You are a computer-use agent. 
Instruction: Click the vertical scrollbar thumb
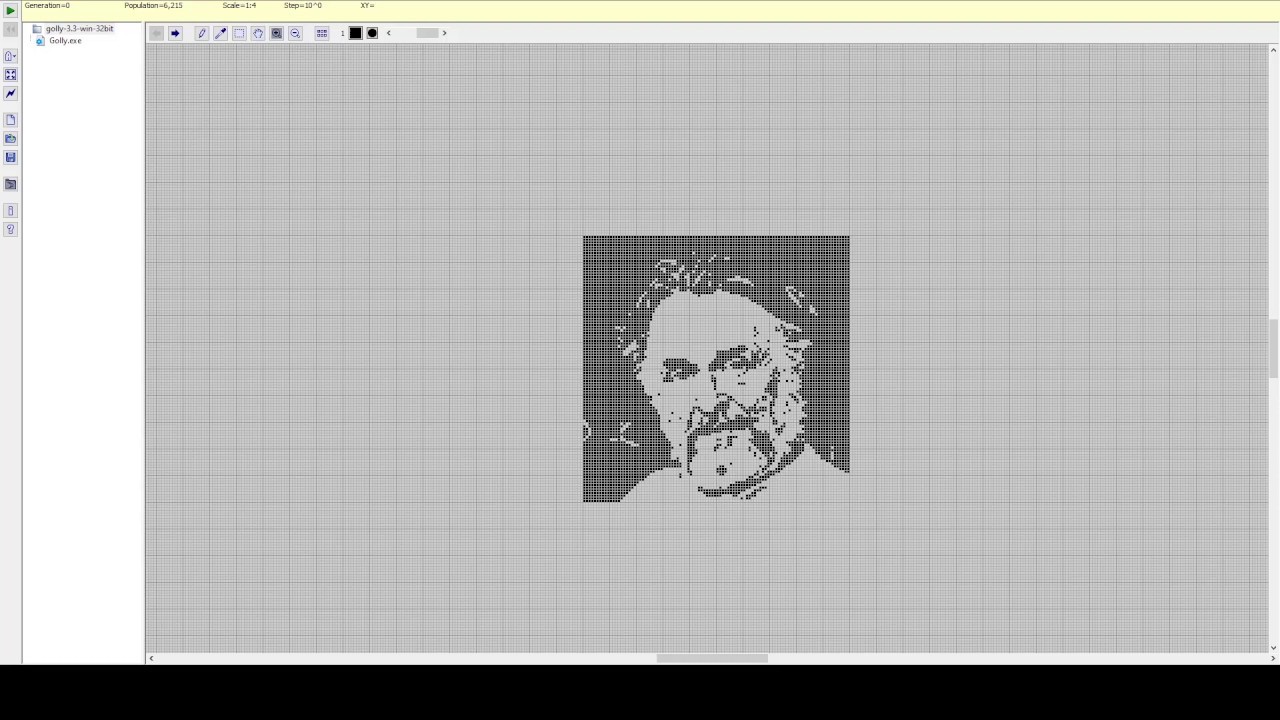(x=1273, y=349)
